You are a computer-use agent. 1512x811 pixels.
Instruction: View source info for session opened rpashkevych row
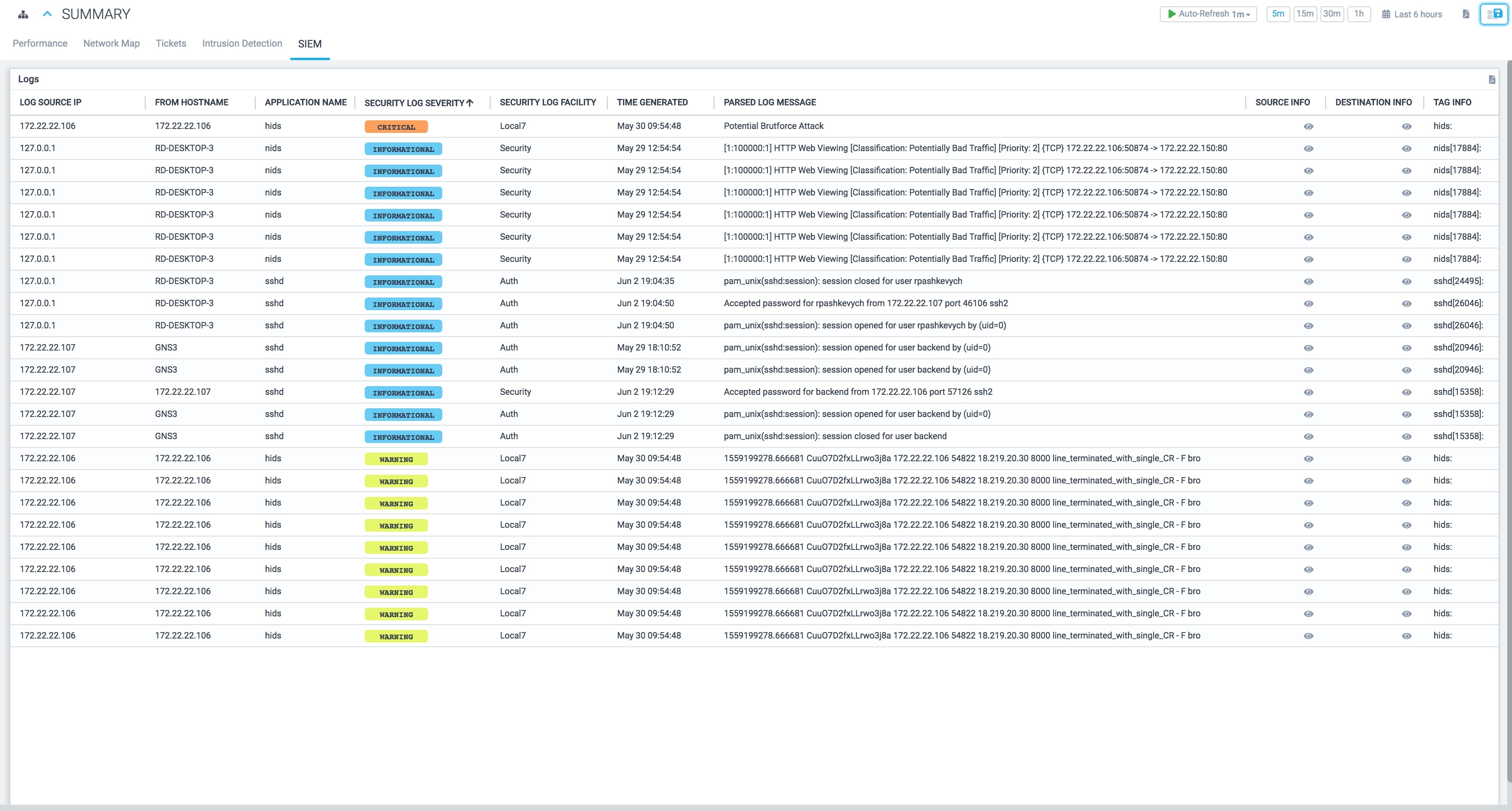[1308, 326]
